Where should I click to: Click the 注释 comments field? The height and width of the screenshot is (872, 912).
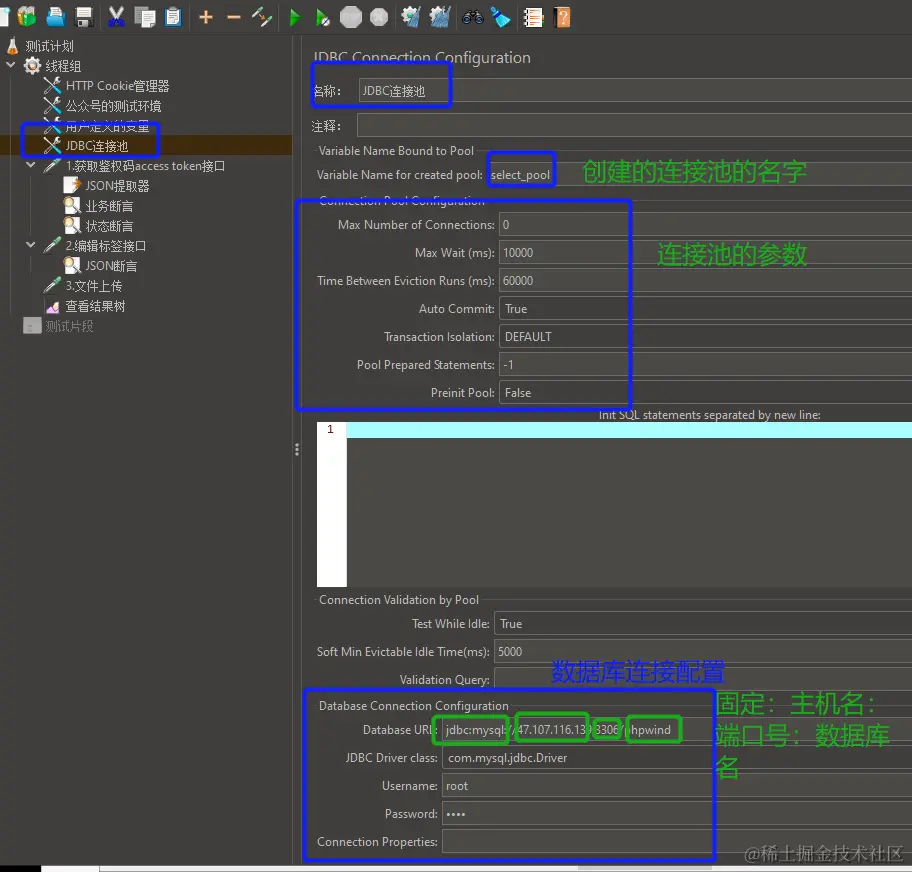(635, 126)
